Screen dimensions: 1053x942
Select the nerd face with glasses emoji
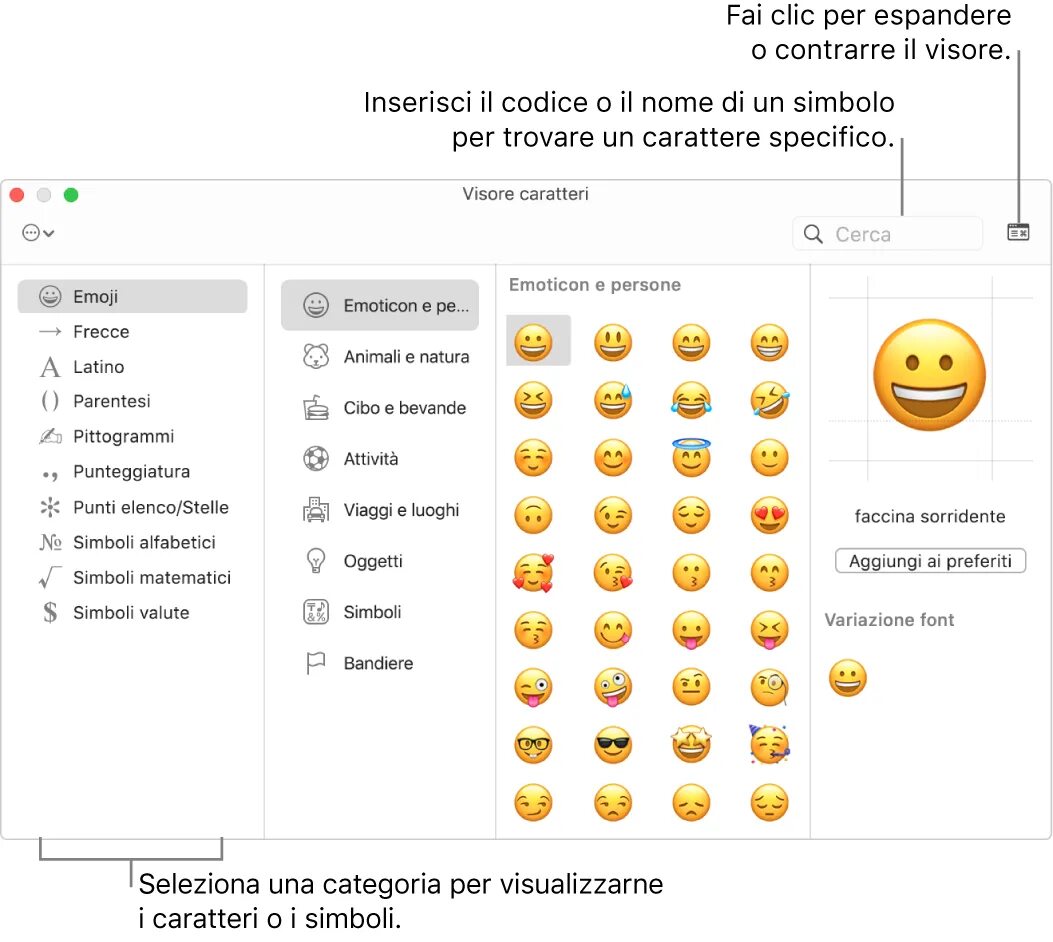click(533, 745)
